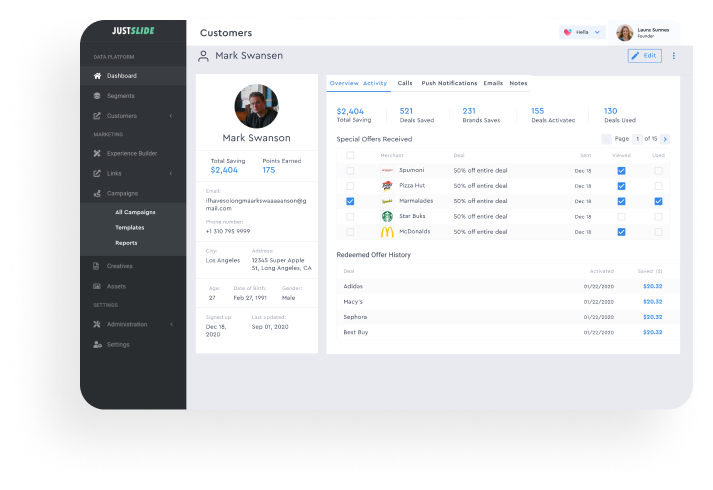This screenshot has width=713, height=490.
Task: Open the three-dot more options menu
Action: tap(673, 56)
